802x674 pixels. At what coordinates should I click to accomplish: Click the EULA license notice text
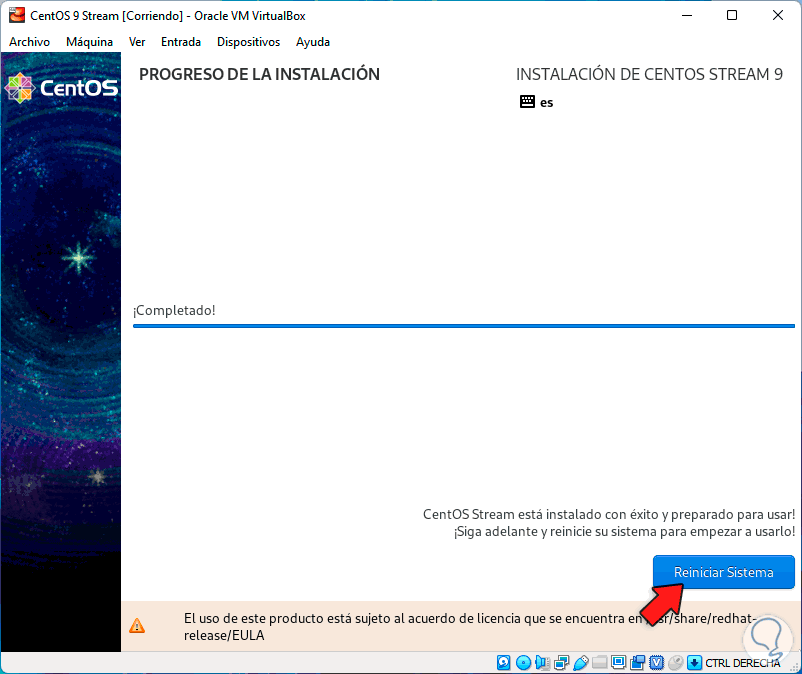471,627
